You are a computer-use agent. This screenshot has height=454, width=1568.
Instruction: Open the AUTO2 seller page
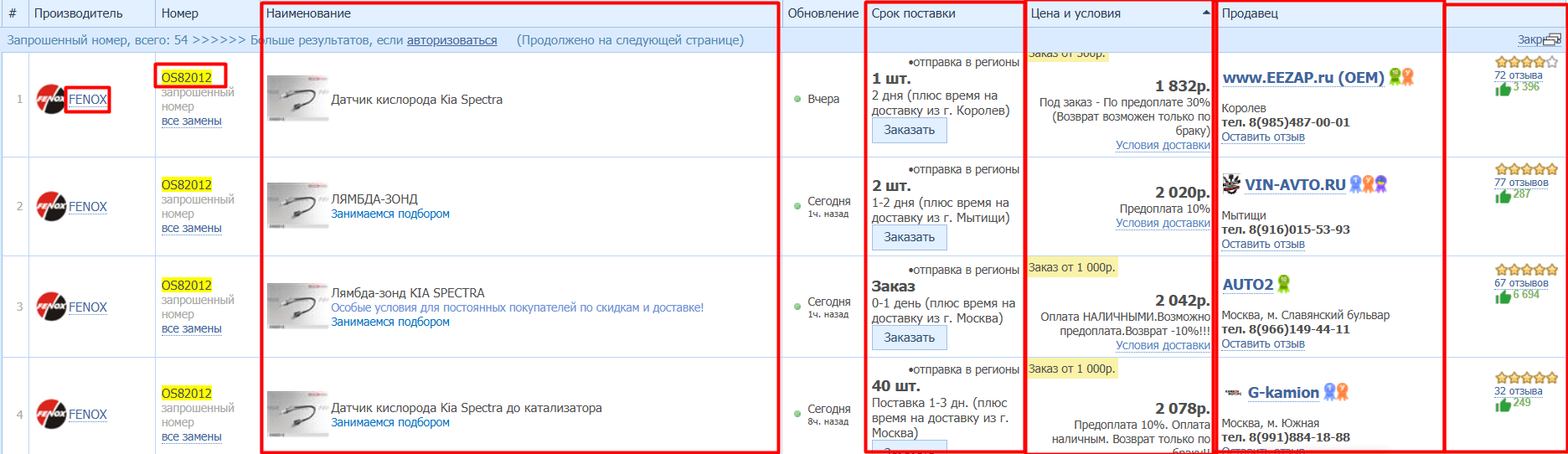[1248, 285]
